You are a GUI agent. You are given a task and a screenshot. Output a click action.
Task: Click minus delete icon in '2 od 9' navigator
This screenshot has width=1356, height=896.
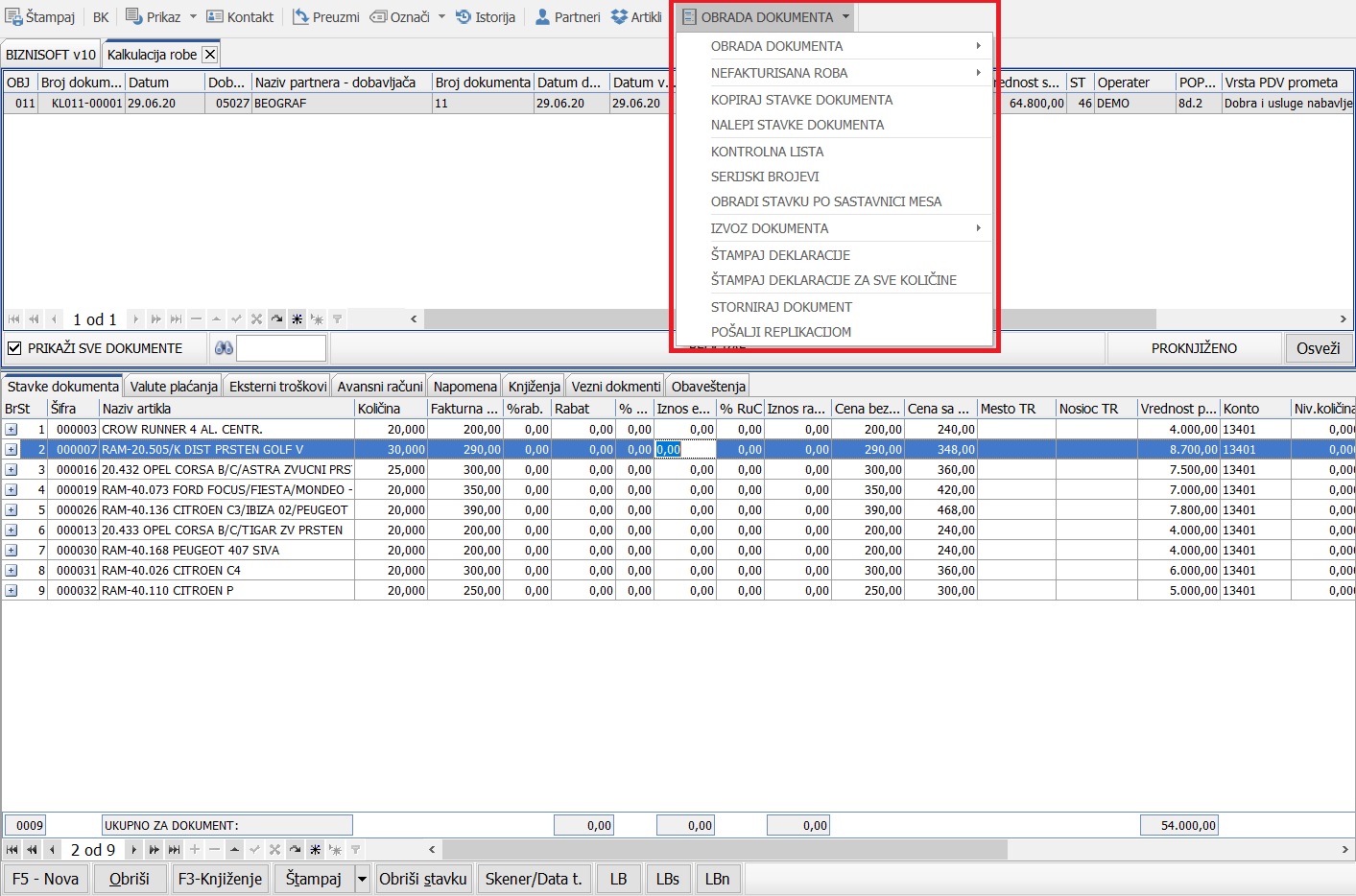pos(214,850)
